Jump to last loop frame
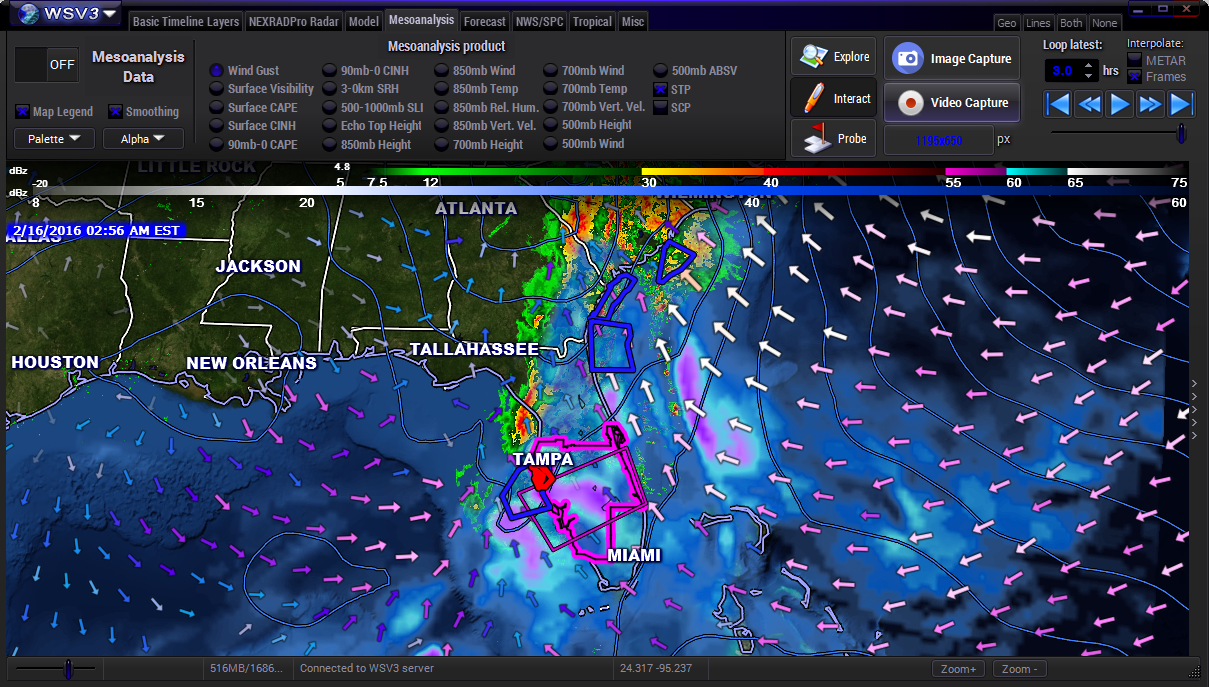Viewport: 1209px width, 687px height. [1181, 103]
